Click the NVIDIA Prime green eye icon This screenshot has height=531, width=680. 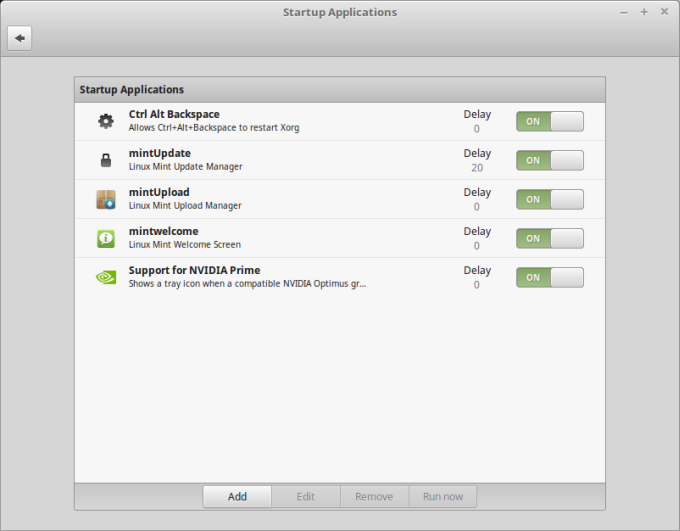click(106, 277)
